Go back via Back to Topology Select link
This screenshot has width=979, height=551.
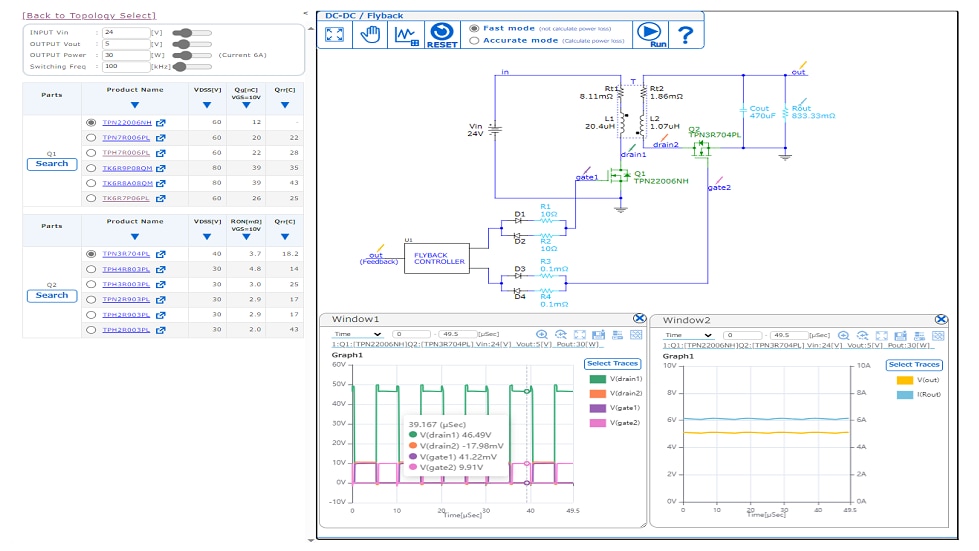point(89,15)
